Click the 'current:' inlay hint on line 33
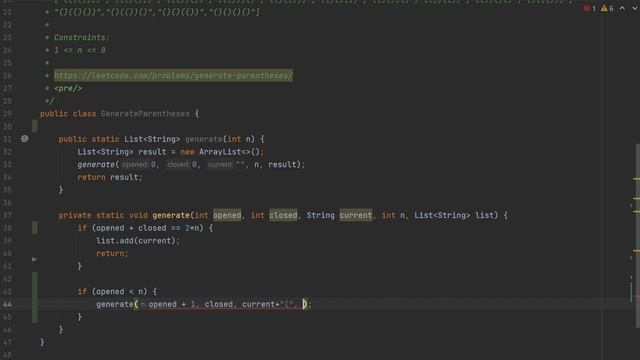Image resolution: width=640 pixels, height=360 pixels. click(x=220, y=164)
